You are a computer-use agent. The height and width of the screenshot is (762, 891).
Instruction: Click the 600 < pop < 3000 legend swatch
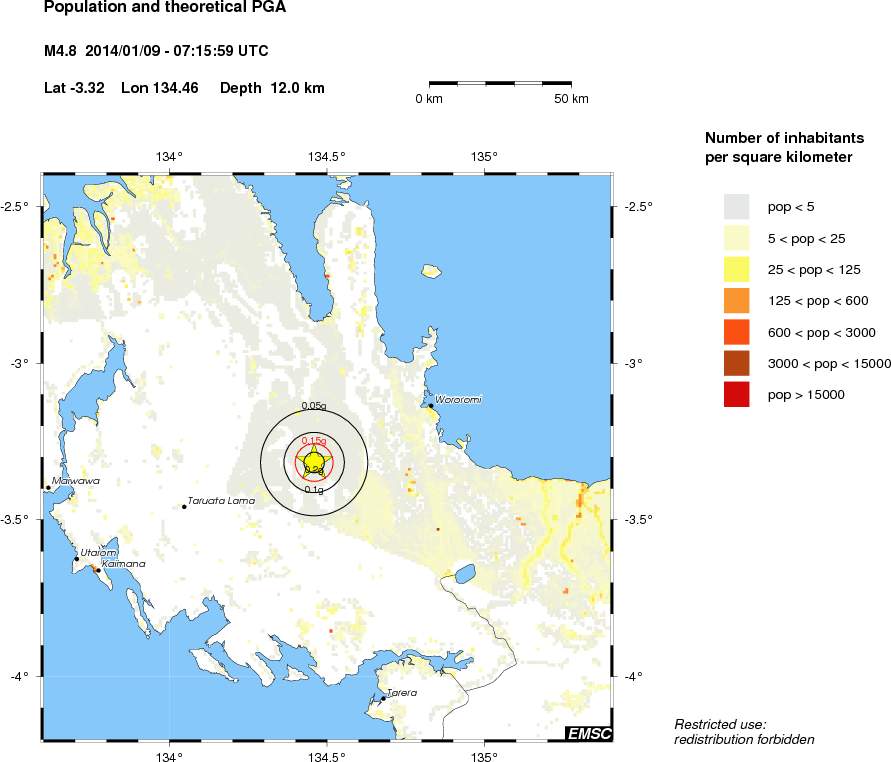pos(737,332)
